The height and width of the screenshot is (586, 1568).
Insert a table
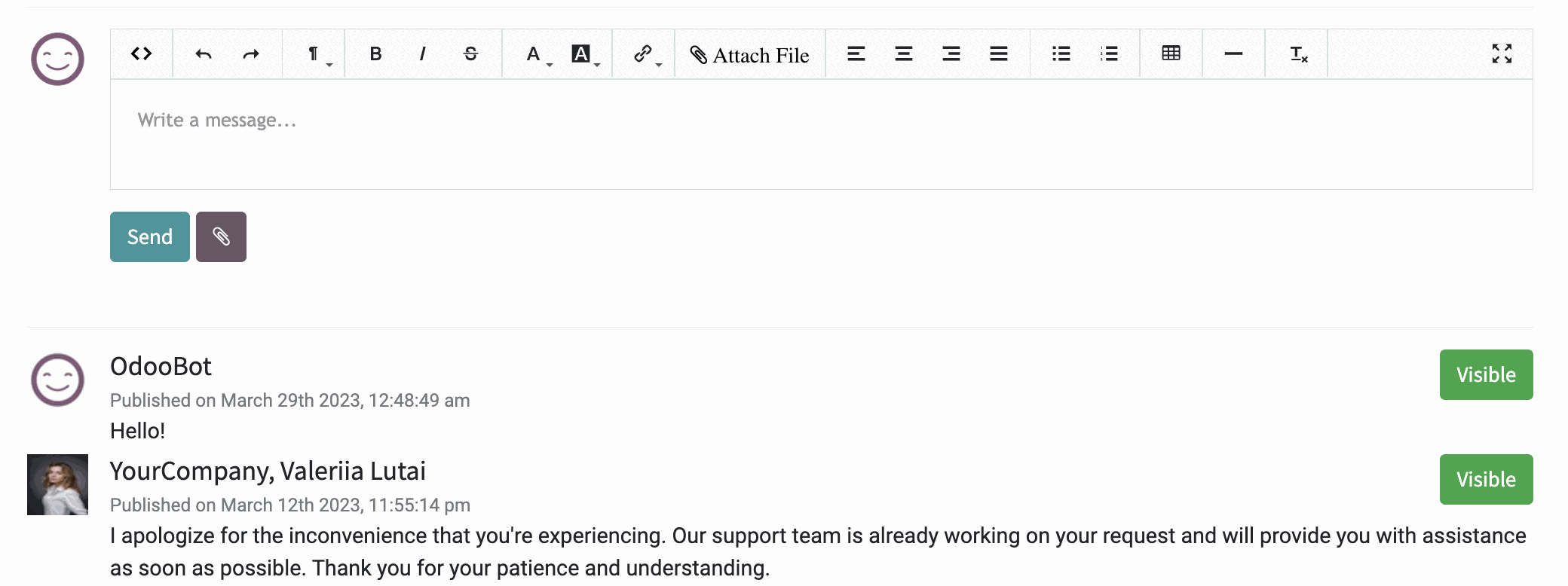[1171, 54]
